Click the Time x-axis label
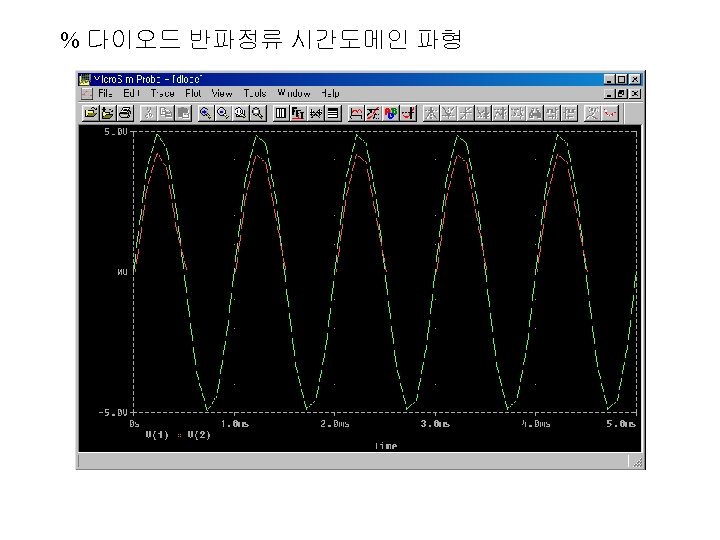Image resolution: width=720 pixels, height=540 pixels. pyautogui.click(x=386, y=446)
